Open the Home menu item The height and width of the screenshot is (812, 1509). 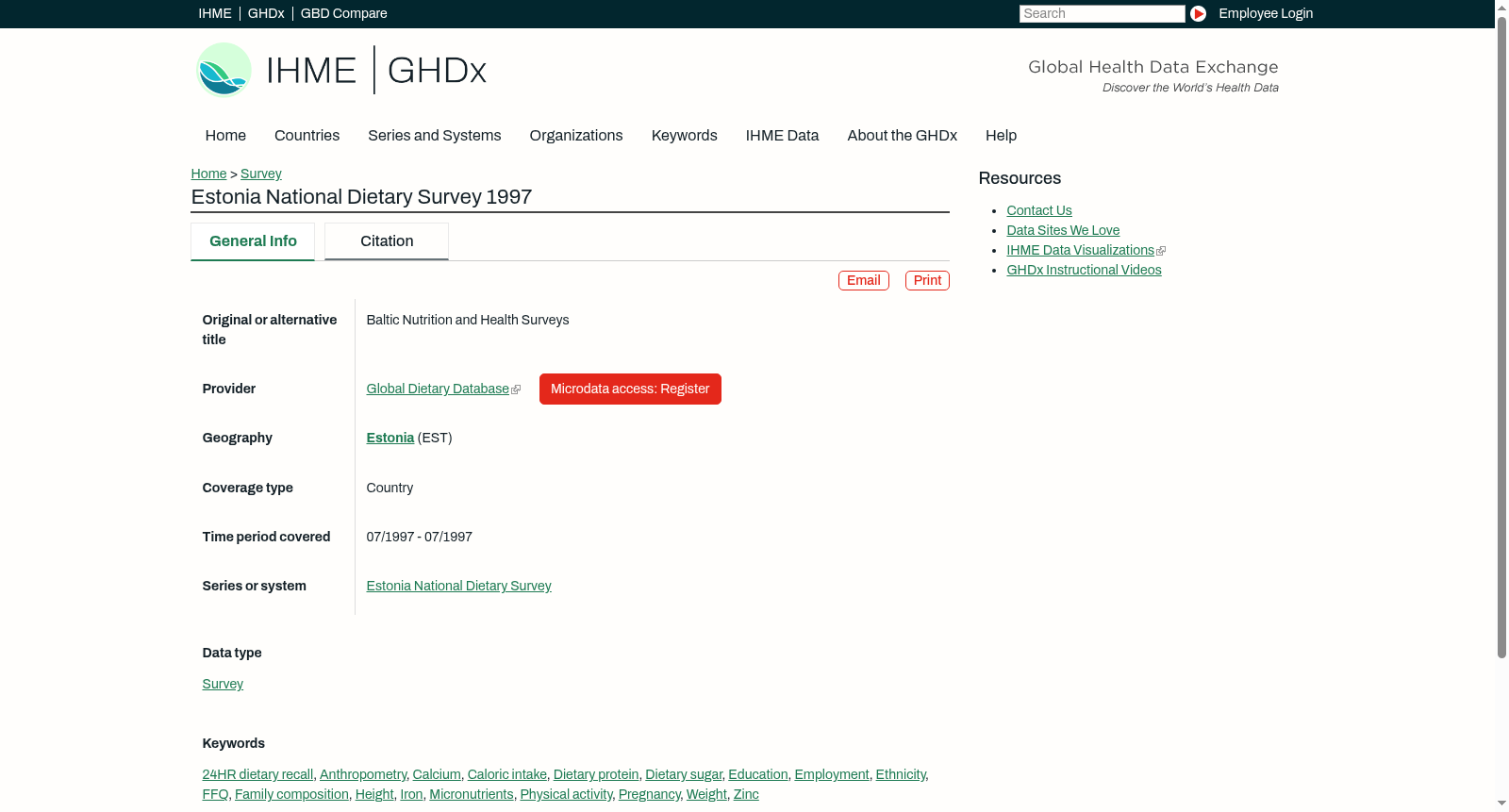[225, 136]
